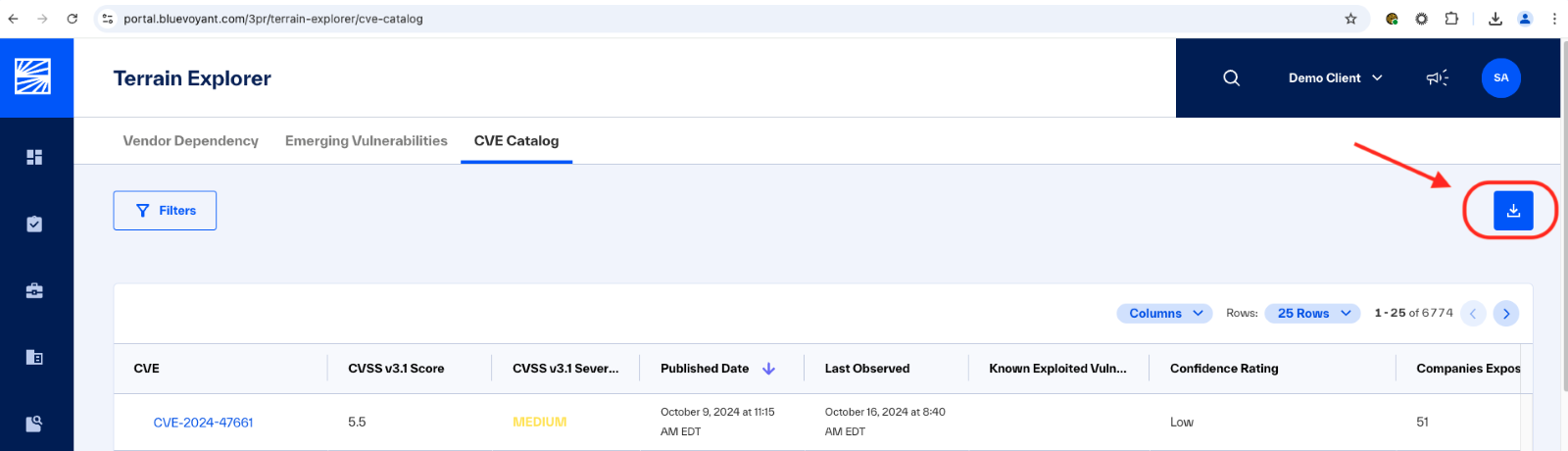Open the SA user avatar menu
The width and height of the screenshot is (1568, 451).
point(1501,78)
